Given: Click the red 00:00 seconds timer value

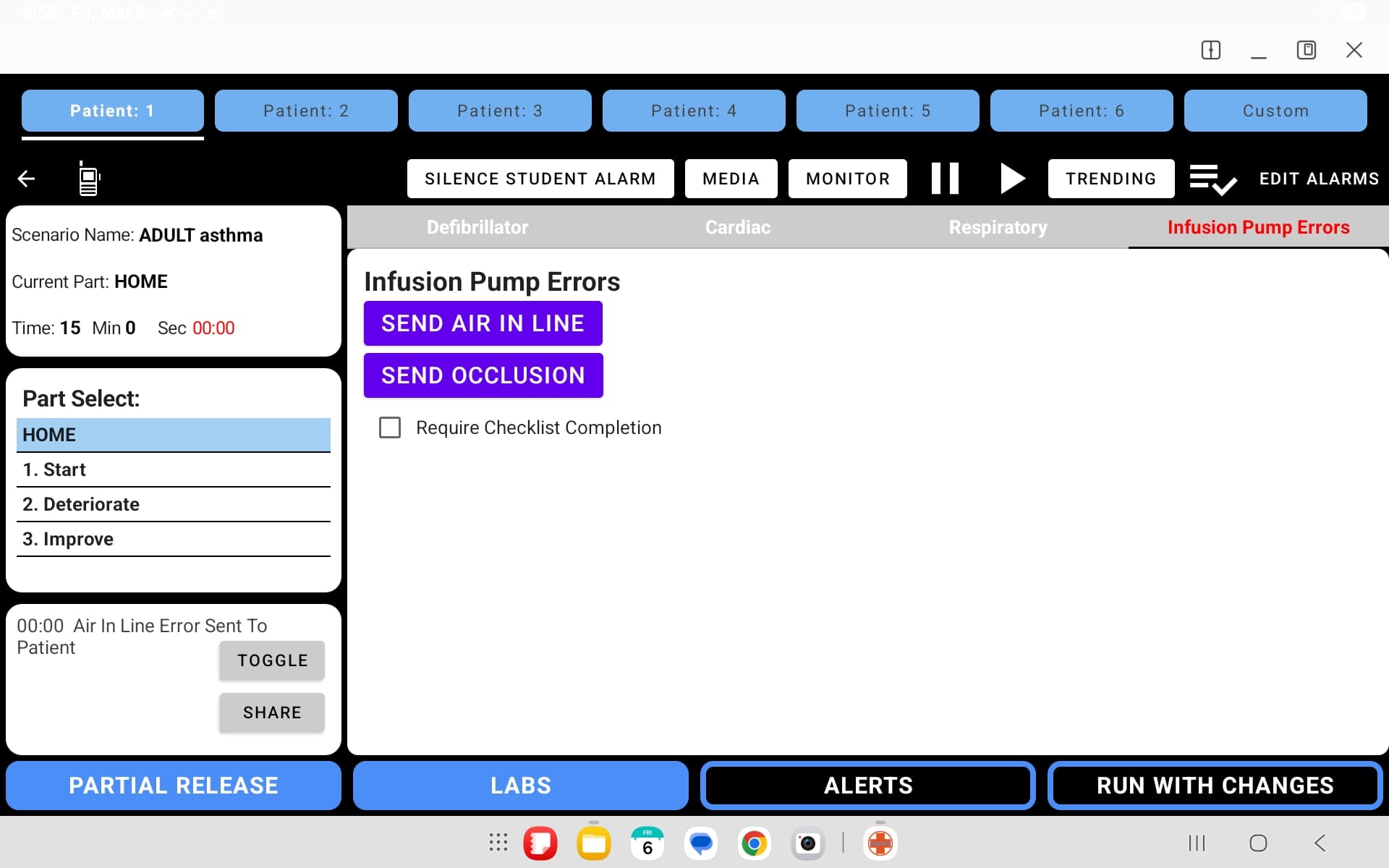Looking at the screenshot, I should tap(214, 328).
